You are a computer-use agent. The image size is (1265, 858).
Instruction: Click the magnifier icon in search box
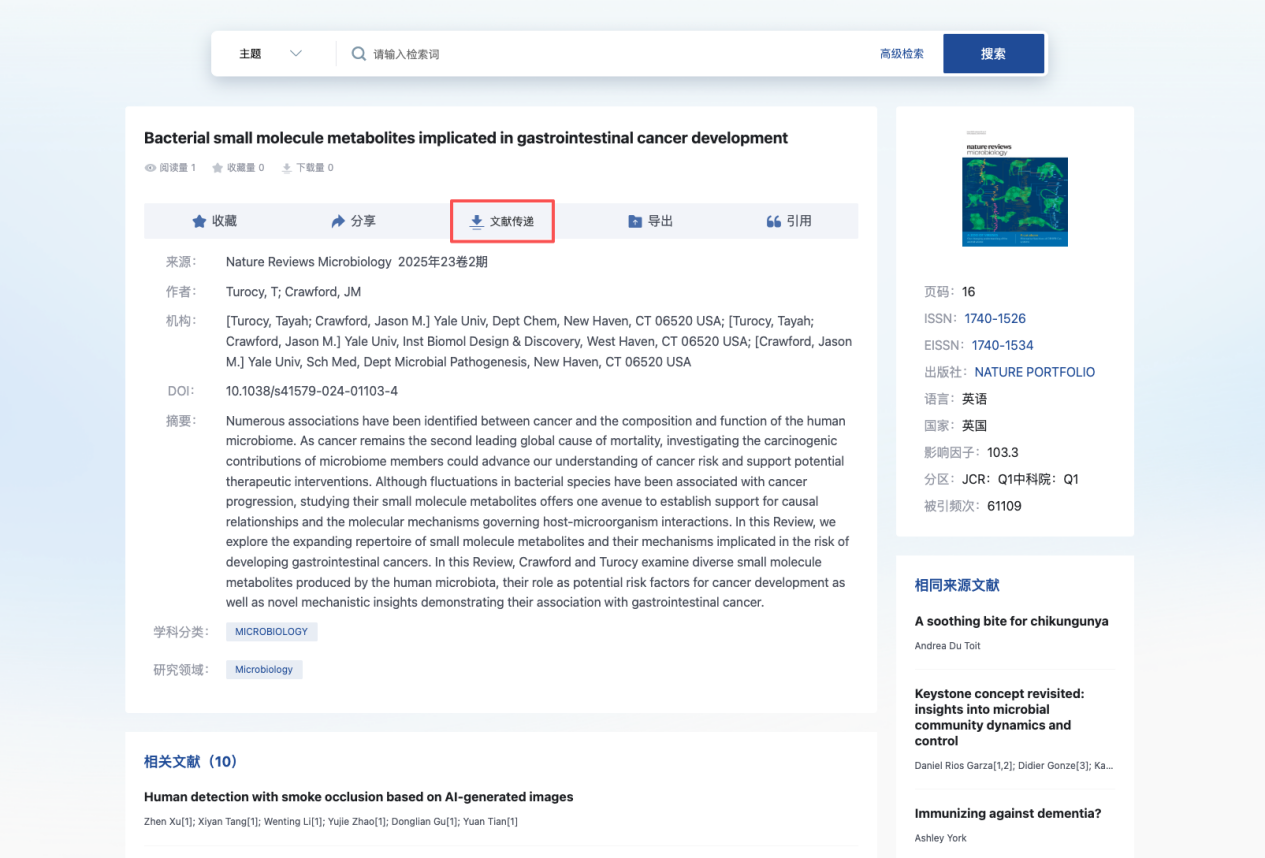pyautogui.click(x=358, y=54)
